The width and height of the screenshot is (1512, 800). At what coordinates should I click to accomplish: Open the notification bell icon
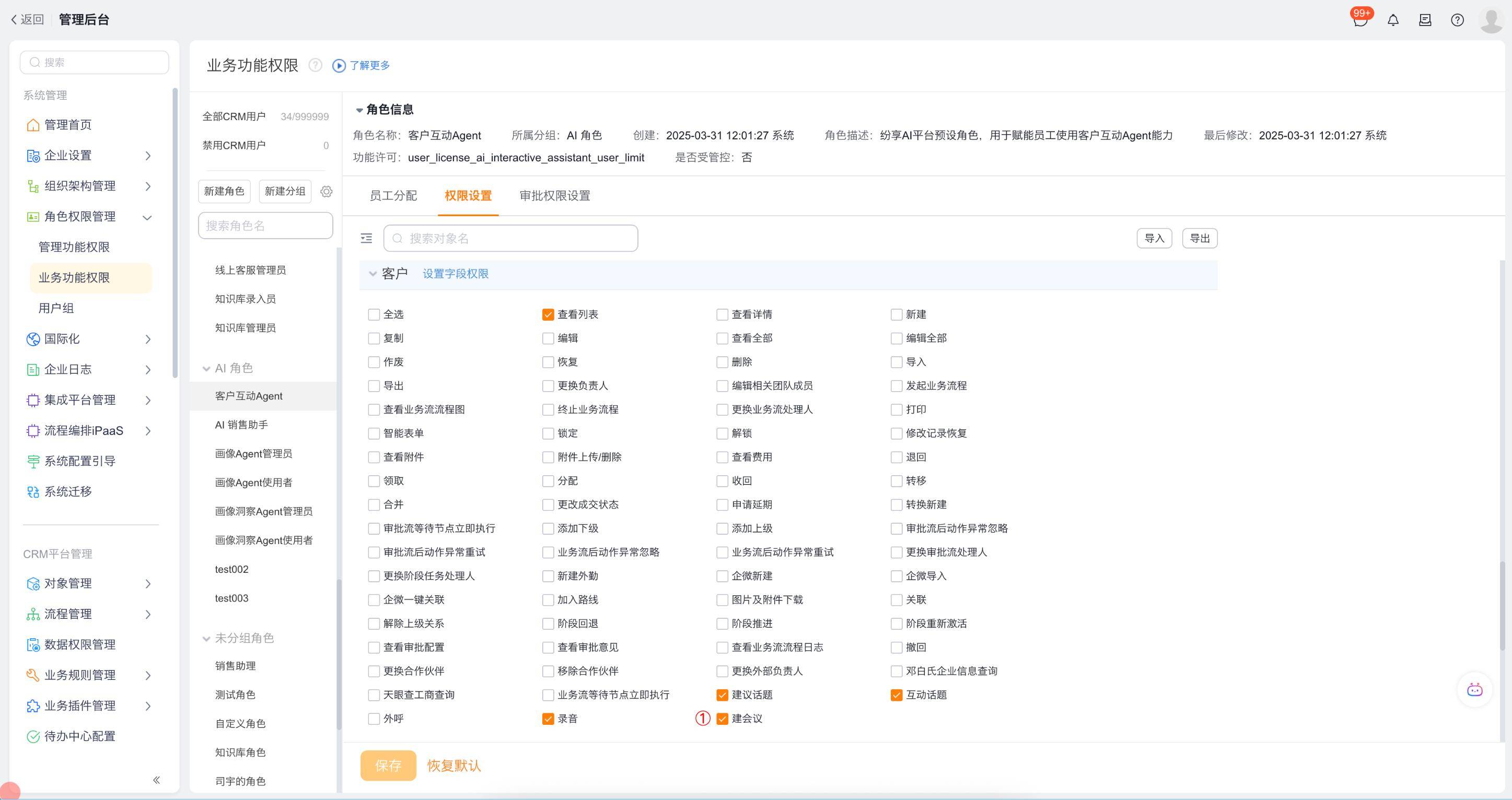(1393, 20)
